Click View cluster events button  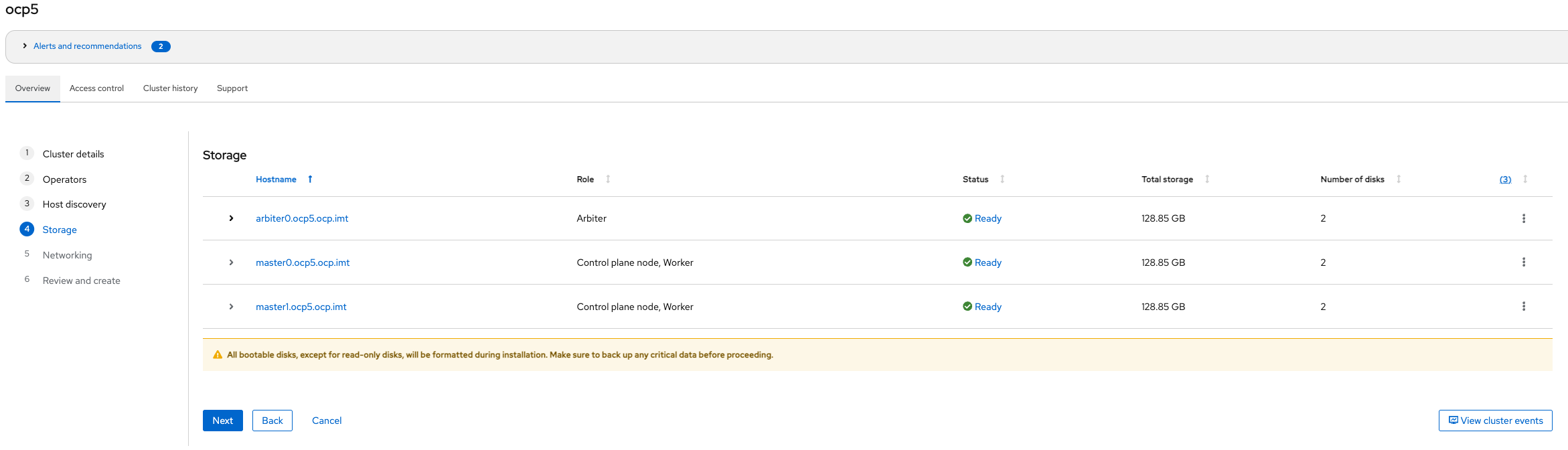click(1495, 421)
